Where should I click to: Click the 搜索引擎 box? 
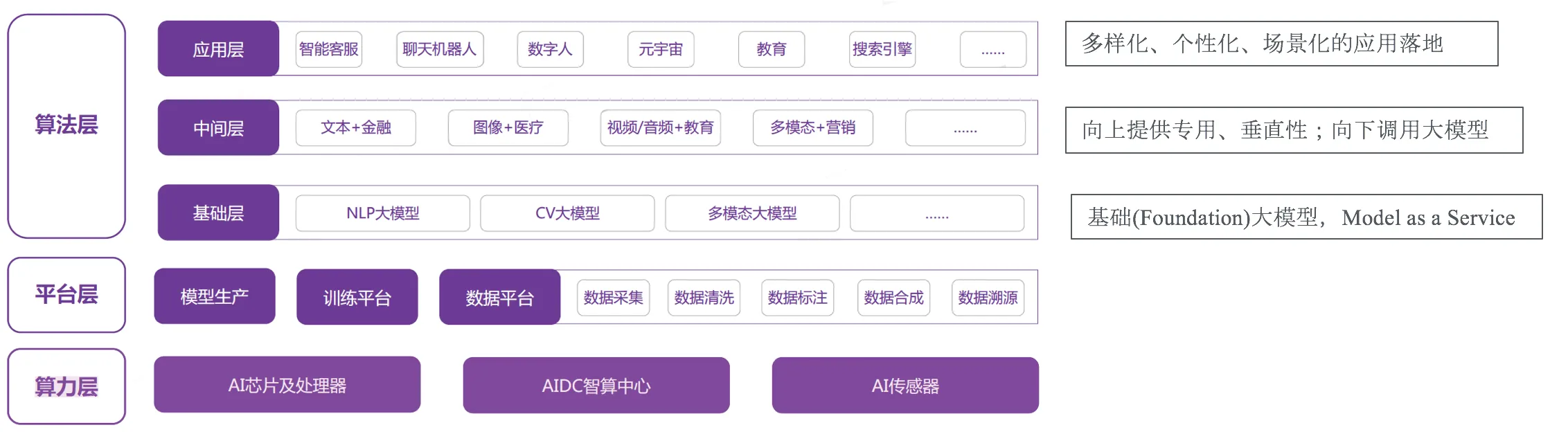882,49
